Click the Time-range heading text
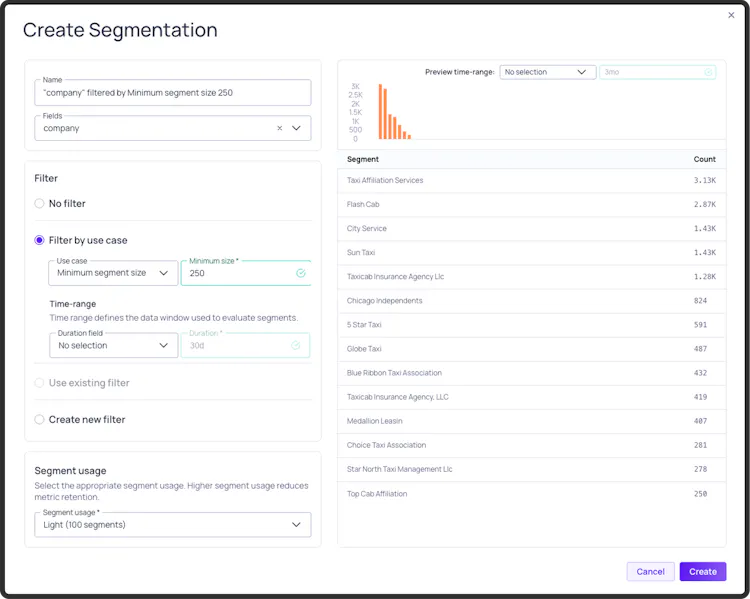 point(73,304)
